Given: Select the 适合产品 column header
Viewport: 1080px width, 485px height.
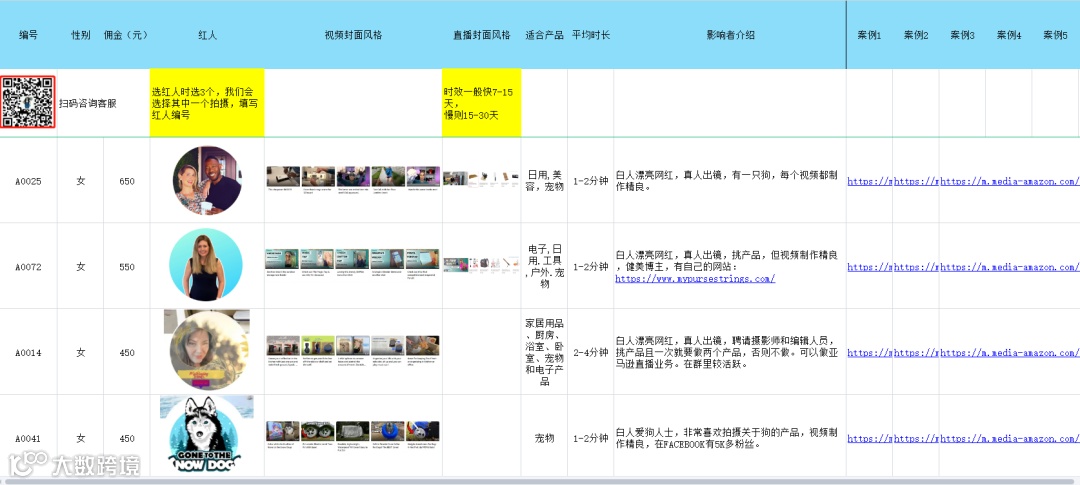Looking at the screenshot, I should tap(544, 35).
